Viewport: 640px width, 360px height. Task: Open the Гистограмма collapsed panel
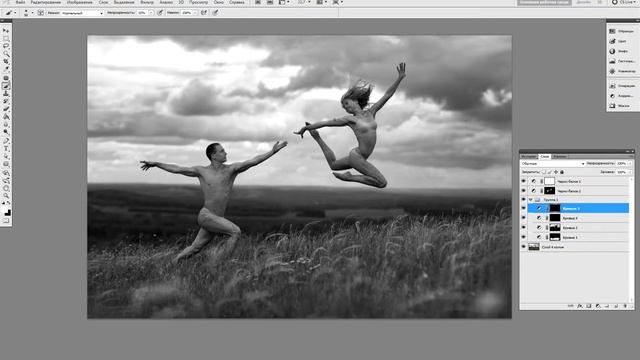tap(622, 61)
